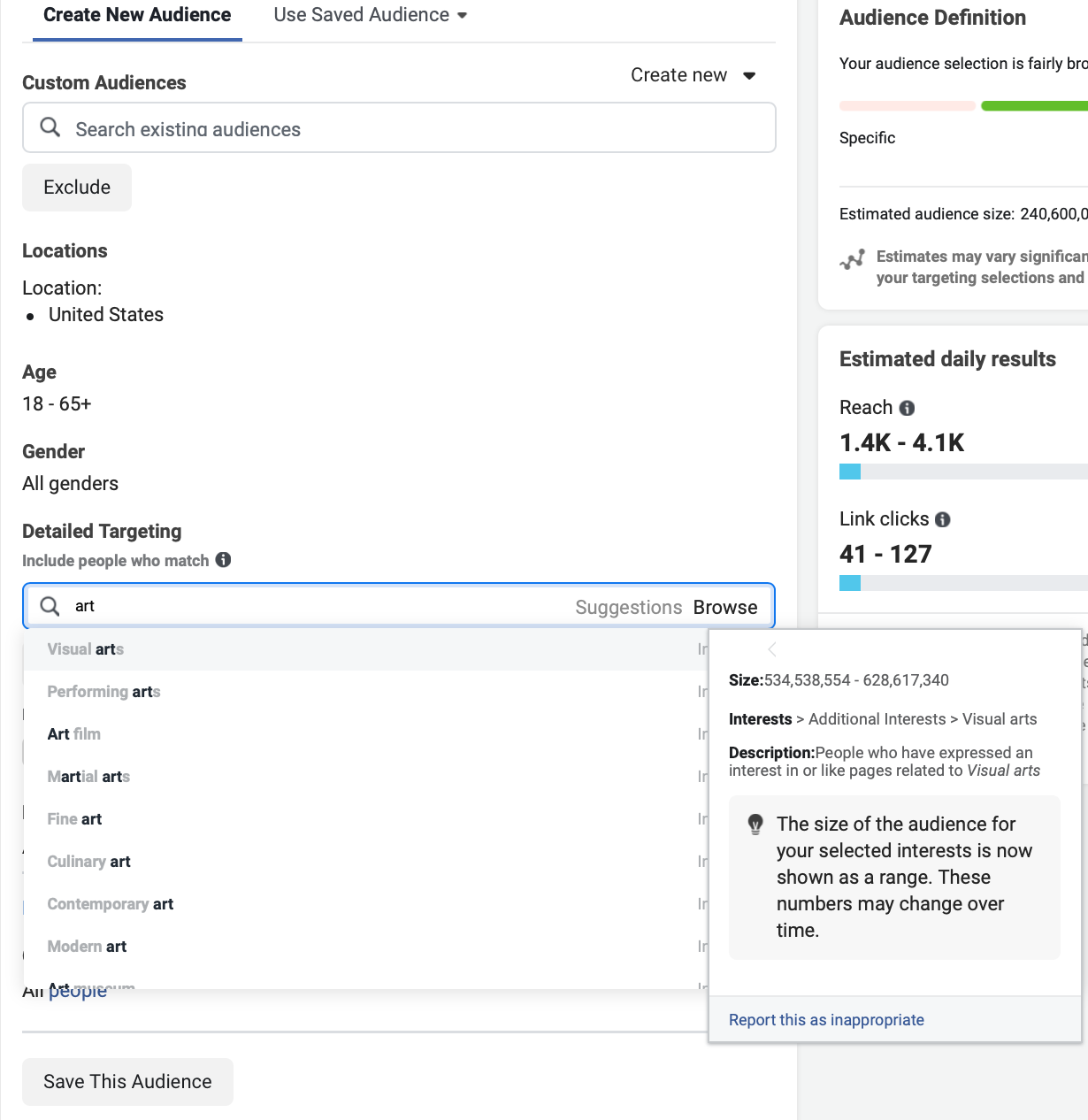Select Modern art suggestion
The height and width of the screenshot is (1120, 1088).
365,947
